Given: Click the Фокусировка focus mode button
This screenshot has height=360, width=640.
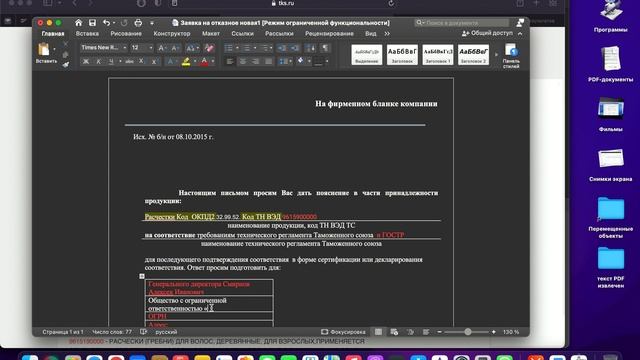Looking at the screenshot, I should [x=343, y=332].
